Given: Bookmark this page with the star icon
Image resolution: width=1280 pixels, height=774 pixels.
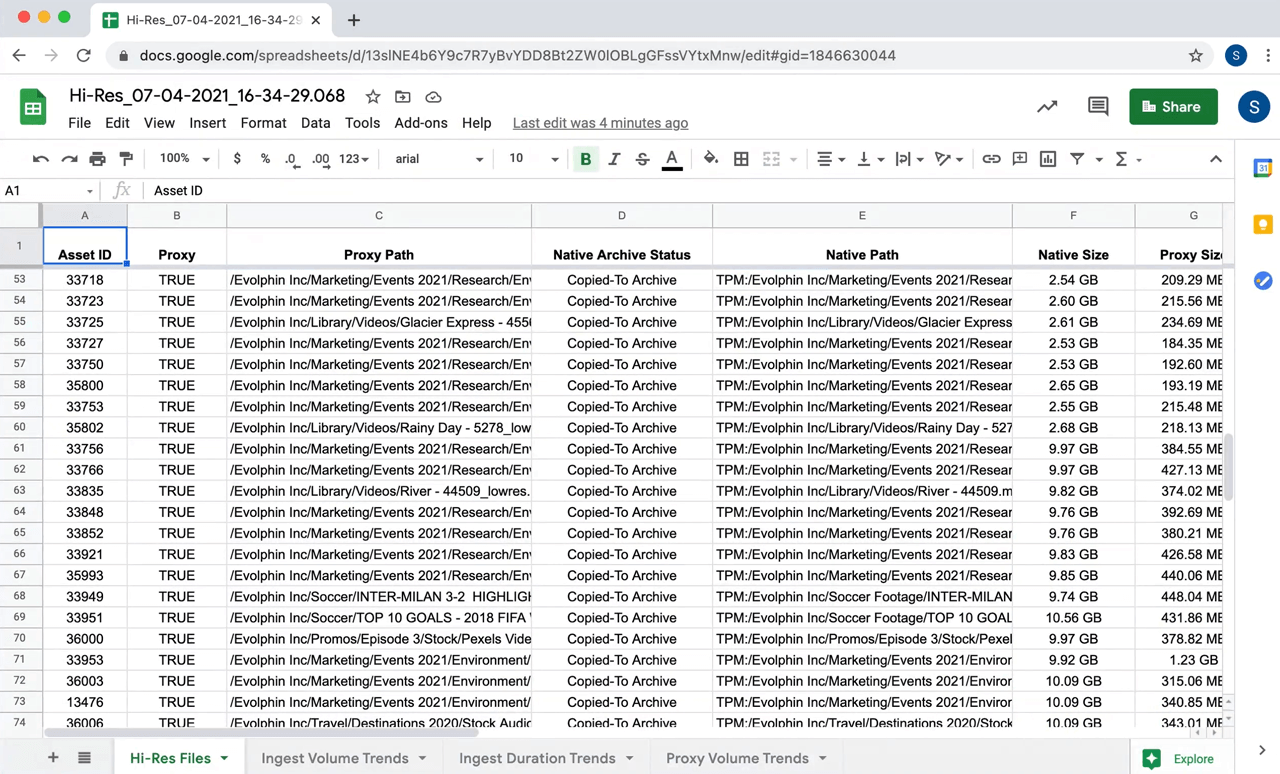Looking at the screenshot, I should [x=1196, y=56].
